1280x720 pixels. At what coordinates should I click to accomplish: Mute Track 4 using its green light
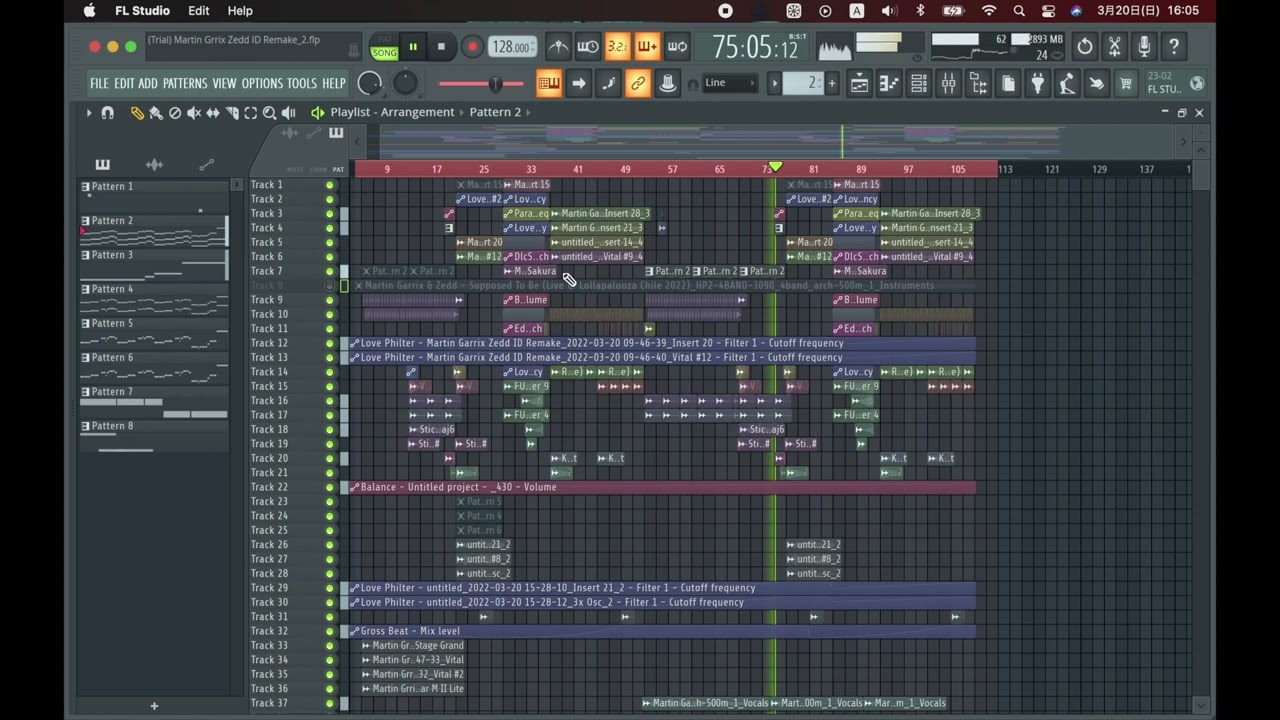pyautogui.click(x=330, y=228)
